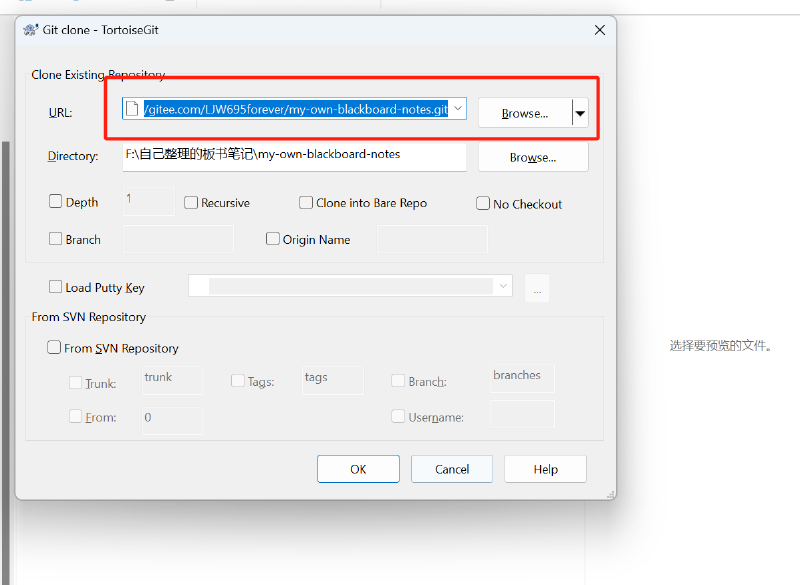The width and height of the screenshot is (800, 585).
Task: Click the 'Git clone - TortoiseGit' title text
Action: tap(101, 30)
